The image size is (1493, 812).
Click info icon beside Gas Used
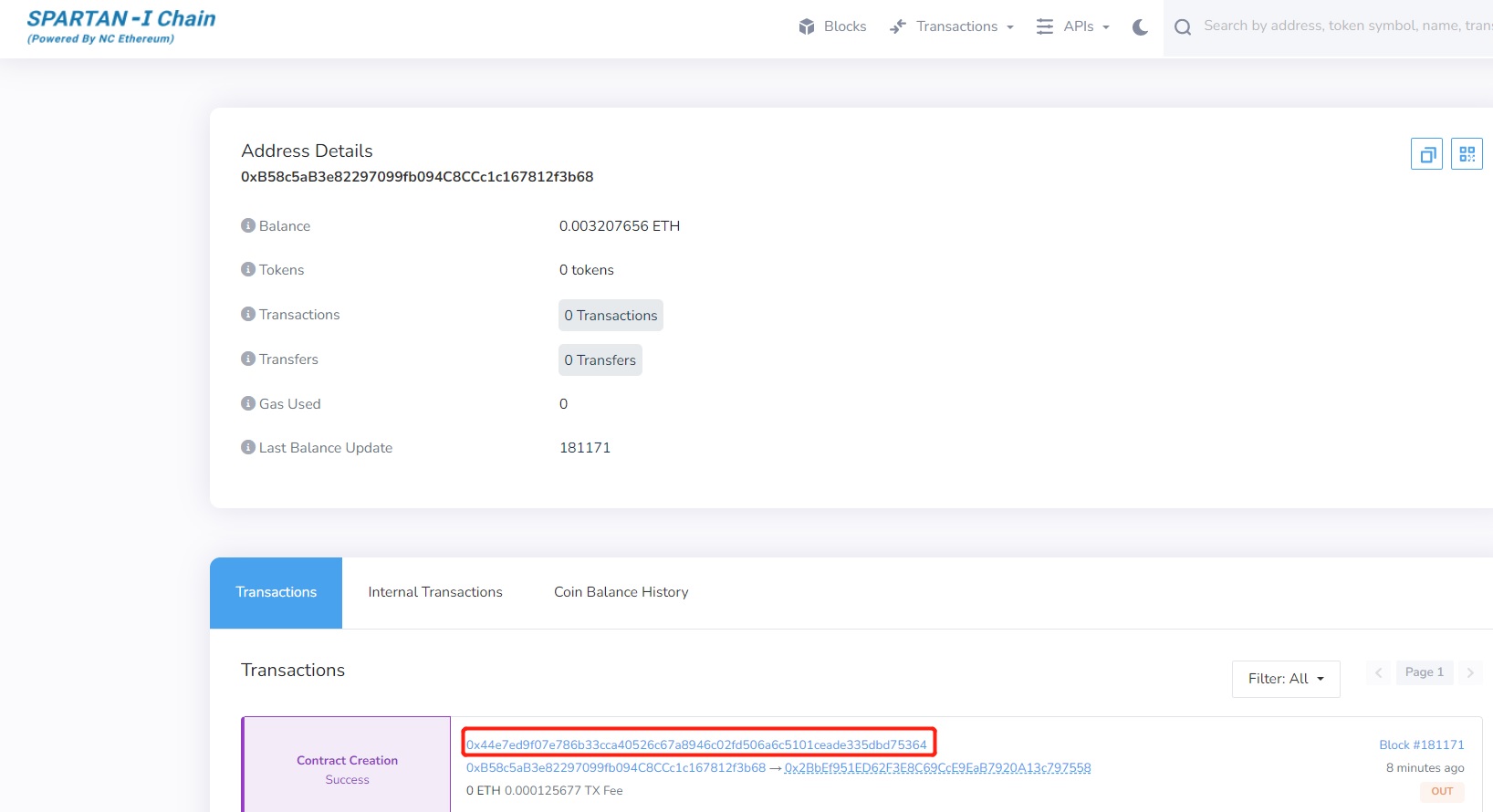(x=248, y=403)
